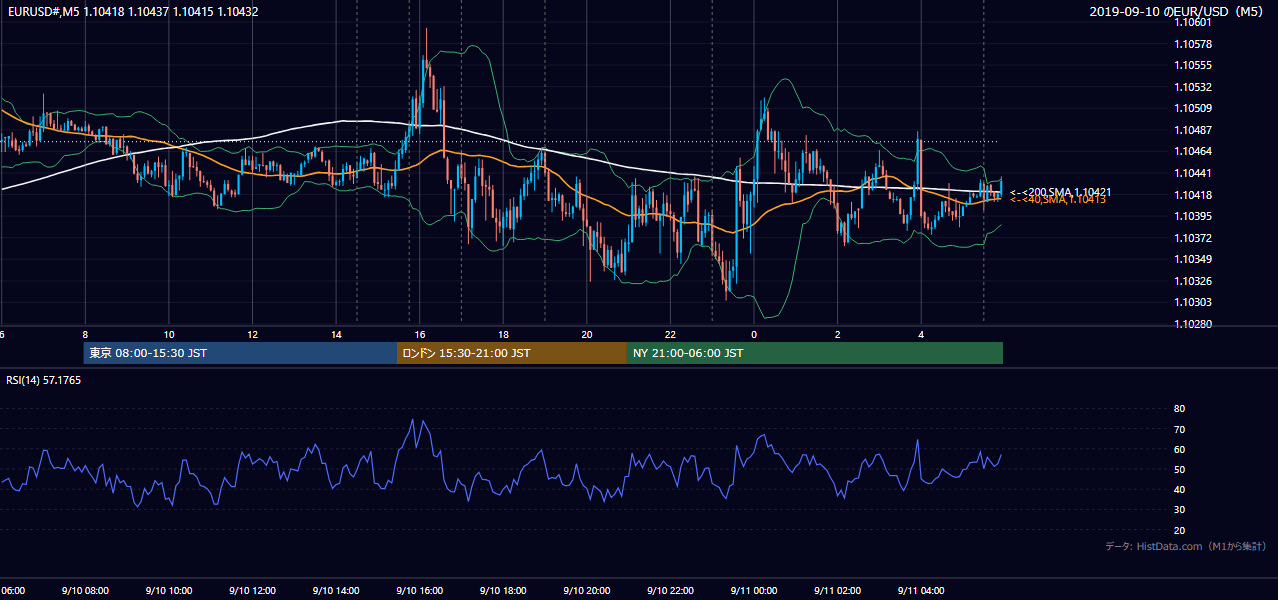Click the NY 21:00-06:00 JST session bar
The image size is (1278, 600).
coord(815,353)
